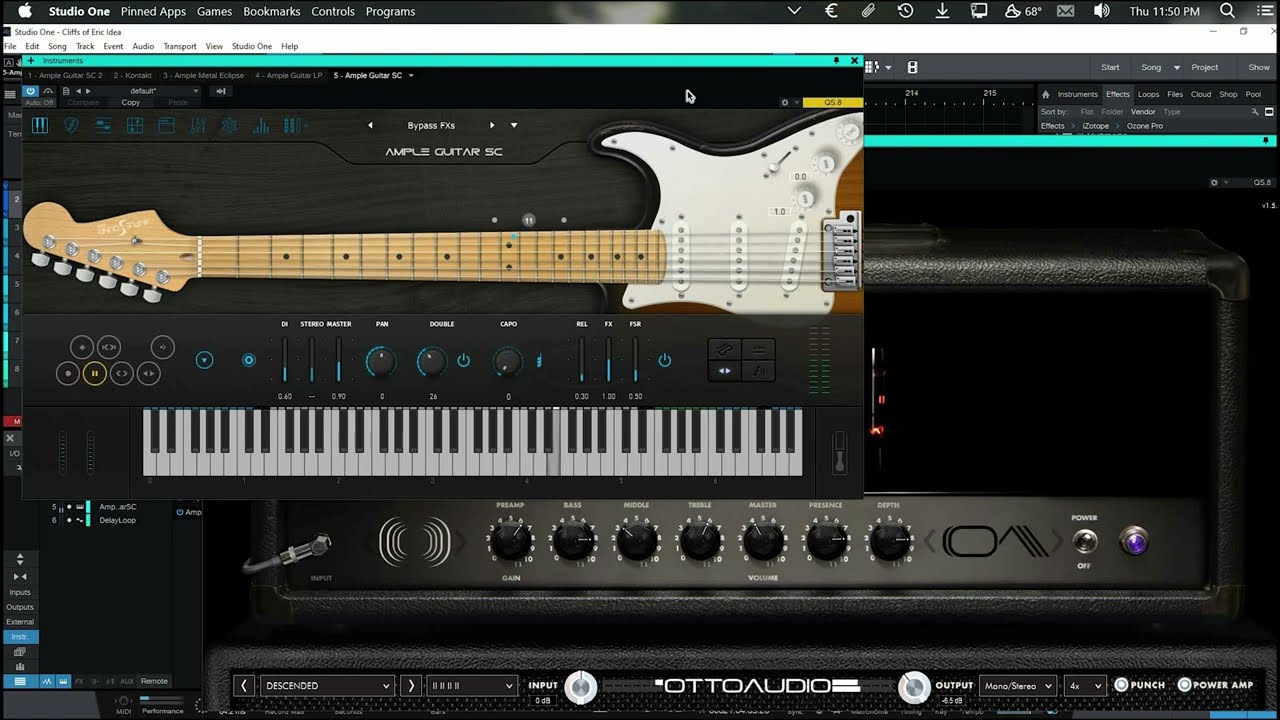Open the horizontal sliders panel icon in Ample Guitar
The height and width of the screenshot is (720, 1280).
pyautogui.click(x=103, y=126)
